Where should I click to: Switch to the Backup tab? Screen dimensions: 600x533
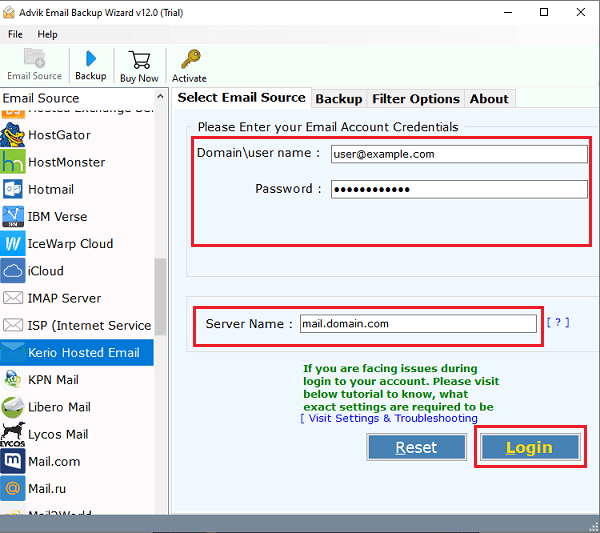click(339, 99)
